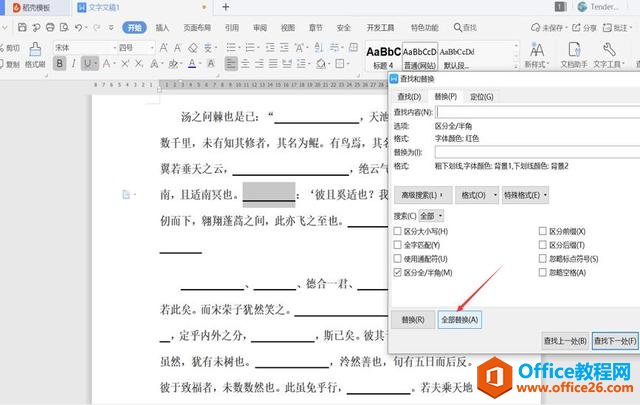Click the Cut (剪切) button
Screen dimensions: 640x405
10,48
